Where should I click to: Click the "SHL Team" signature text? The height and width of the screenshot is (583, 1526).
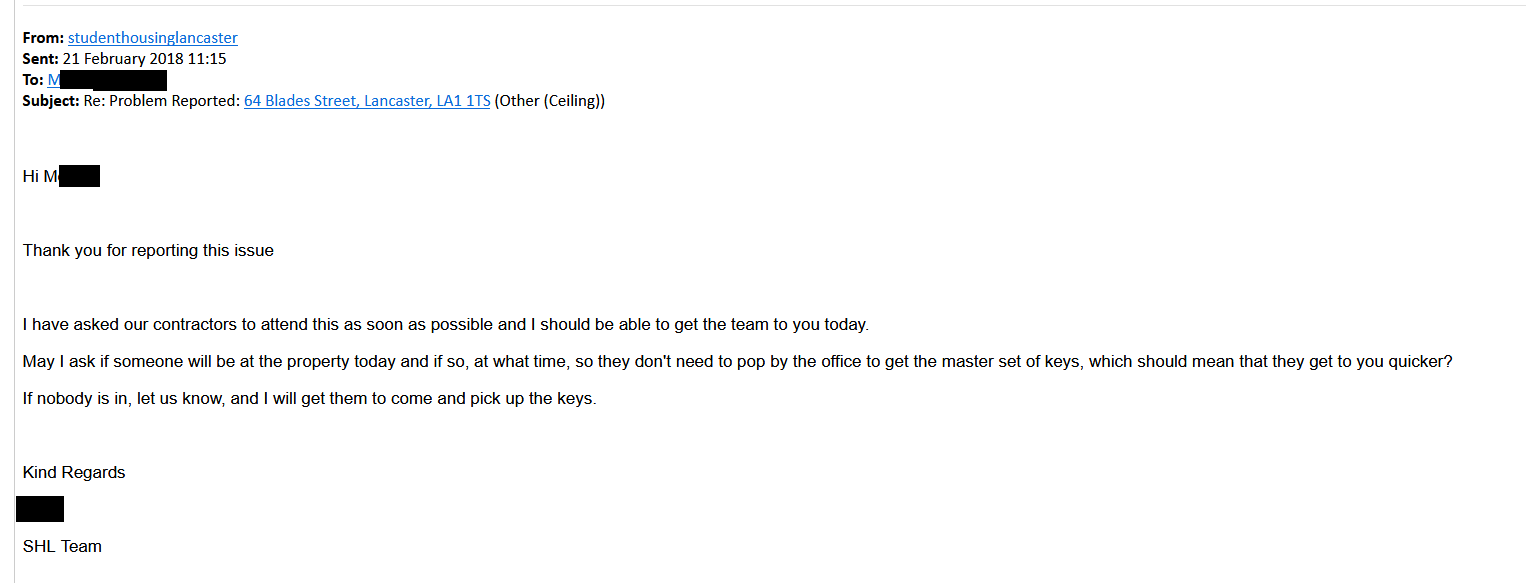click(62, 547)
